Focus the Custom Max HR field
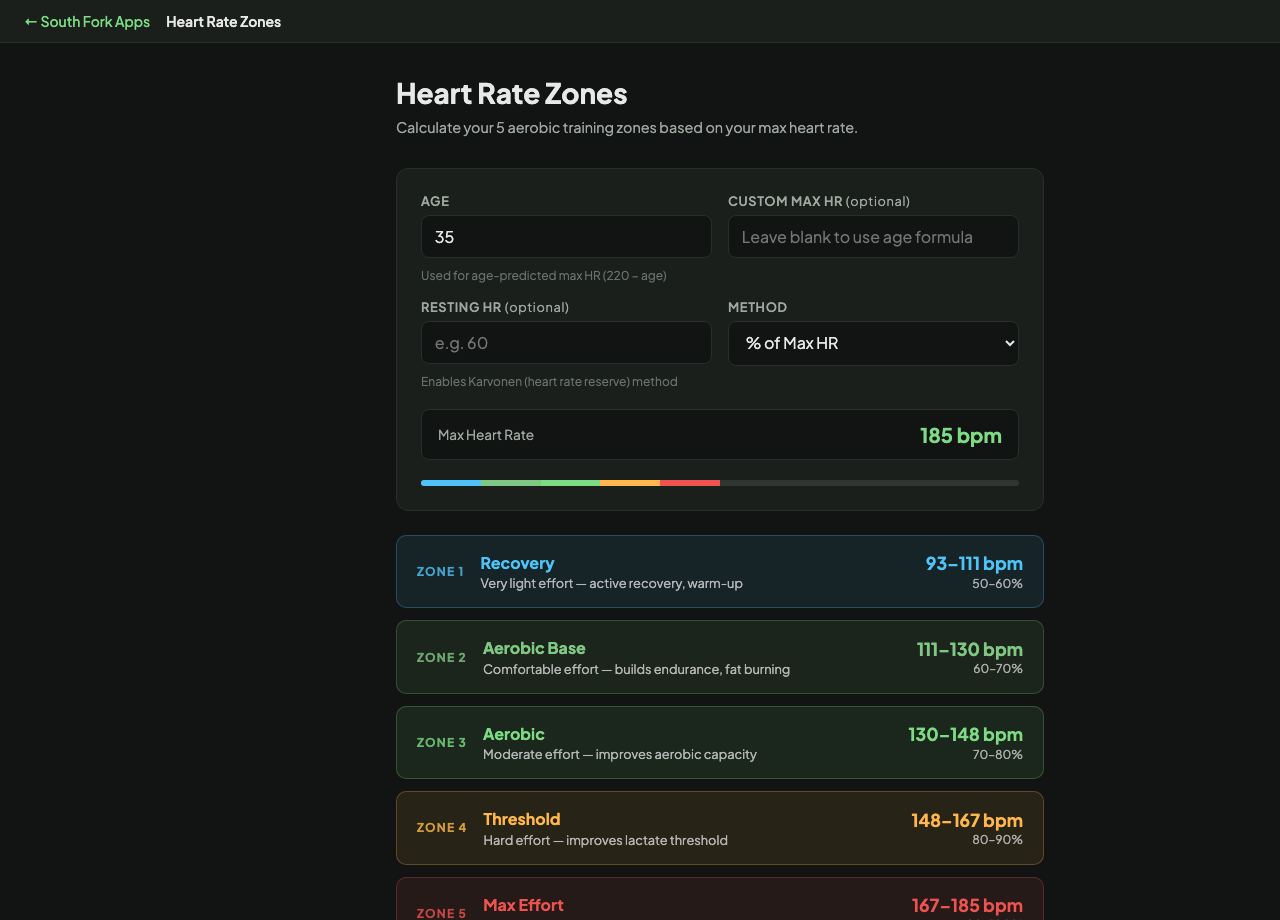Screen dimensions: 1280x920 pos(873,237)
